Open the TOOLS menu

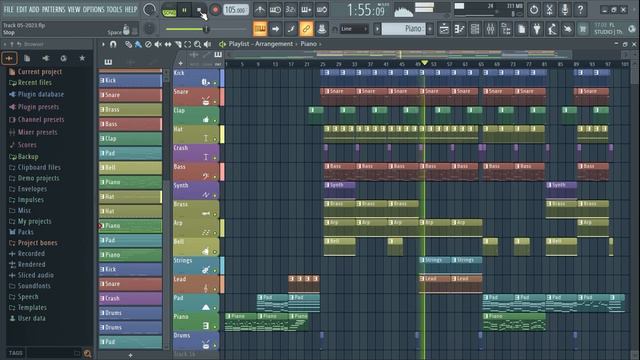115,9
